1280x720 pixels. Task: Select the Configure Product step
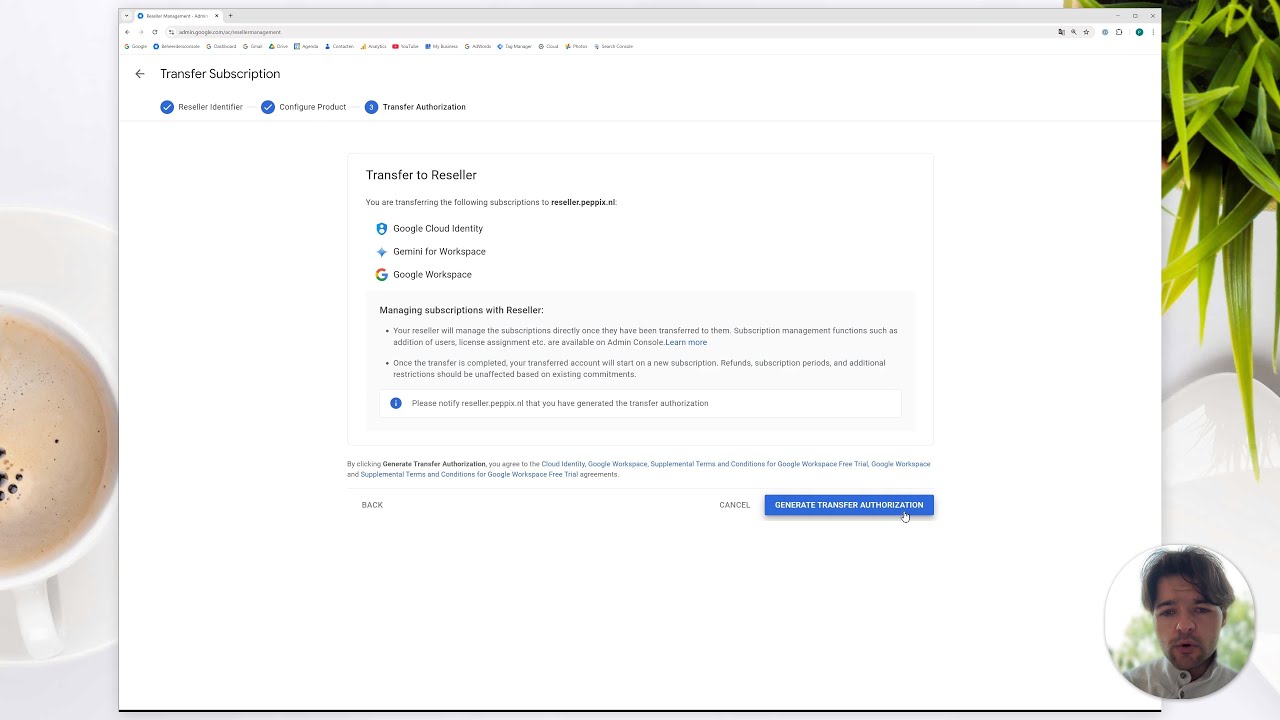[304, 107]
